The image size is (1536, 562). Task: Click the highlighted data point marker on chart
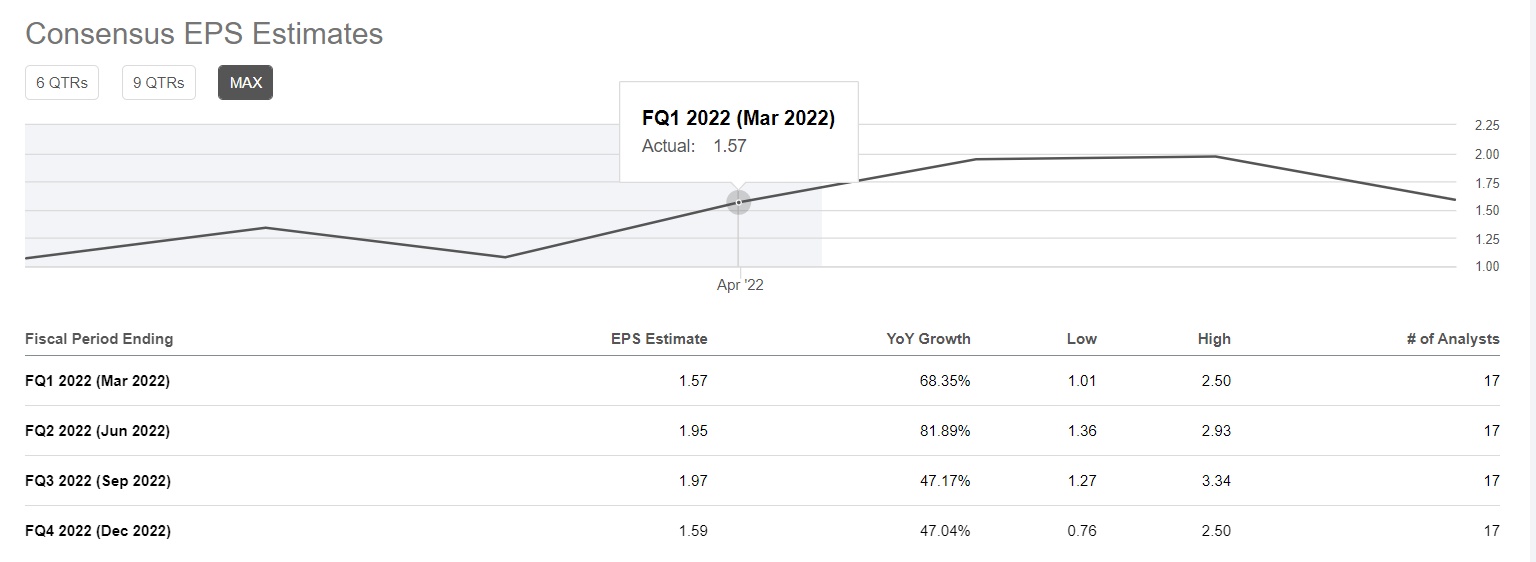(x=738, y=202)
